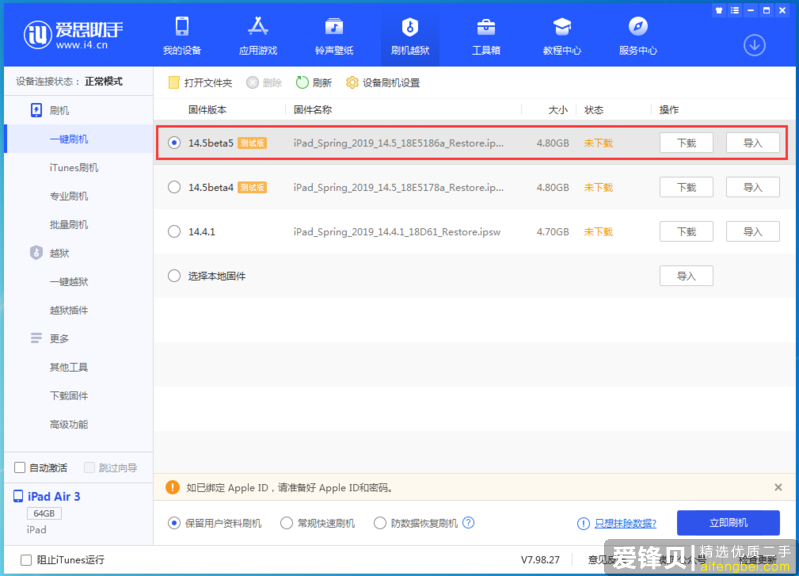Click the orange warning exclamation icon
Image resolution: width=799 pixels, height=576 pixels.
pos(173,487)
